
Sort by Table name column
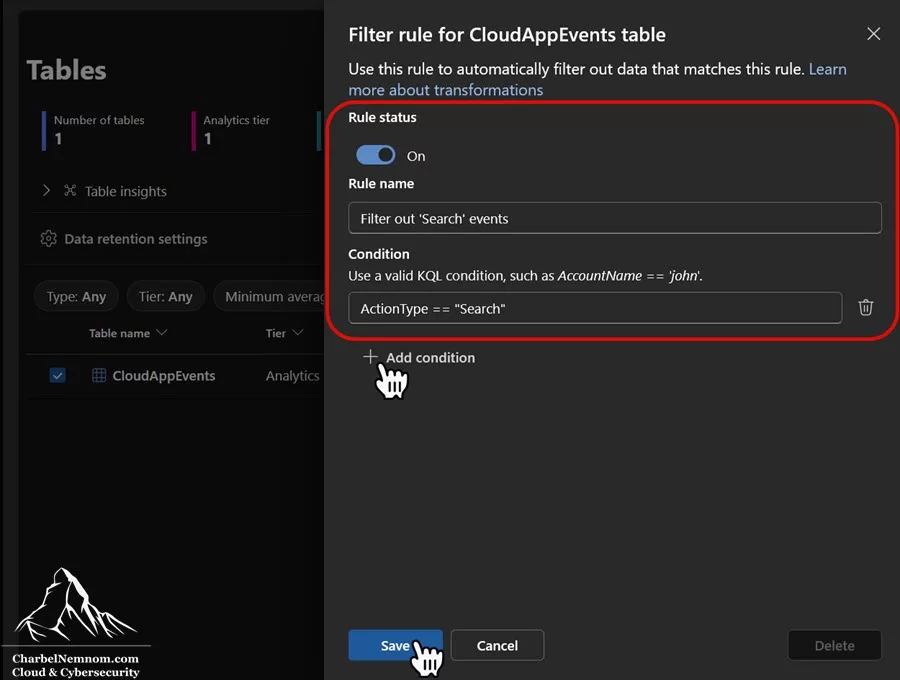pos(127,333)
